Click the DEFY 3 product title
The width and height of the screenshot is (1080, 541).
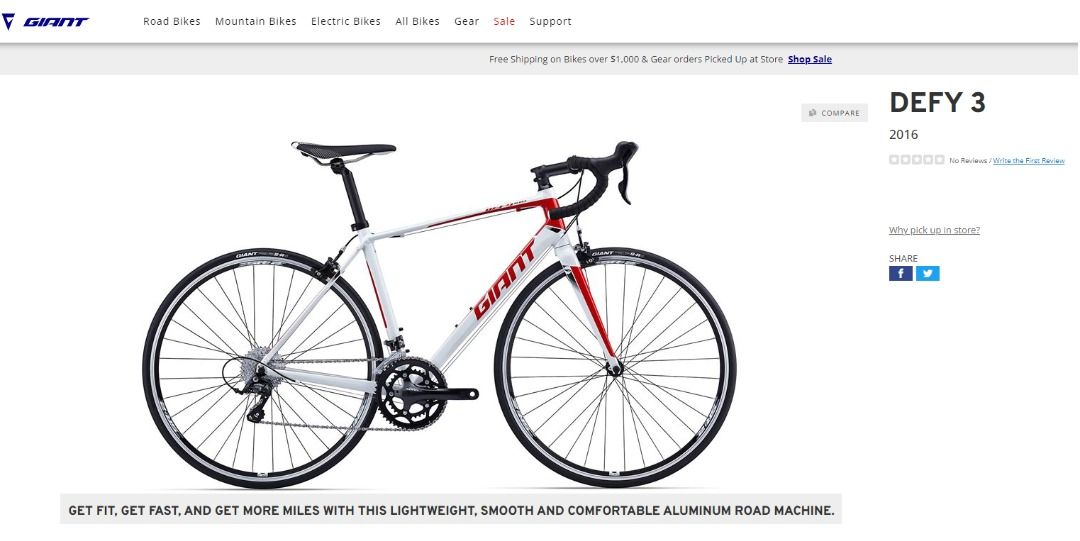pos(937,103)
